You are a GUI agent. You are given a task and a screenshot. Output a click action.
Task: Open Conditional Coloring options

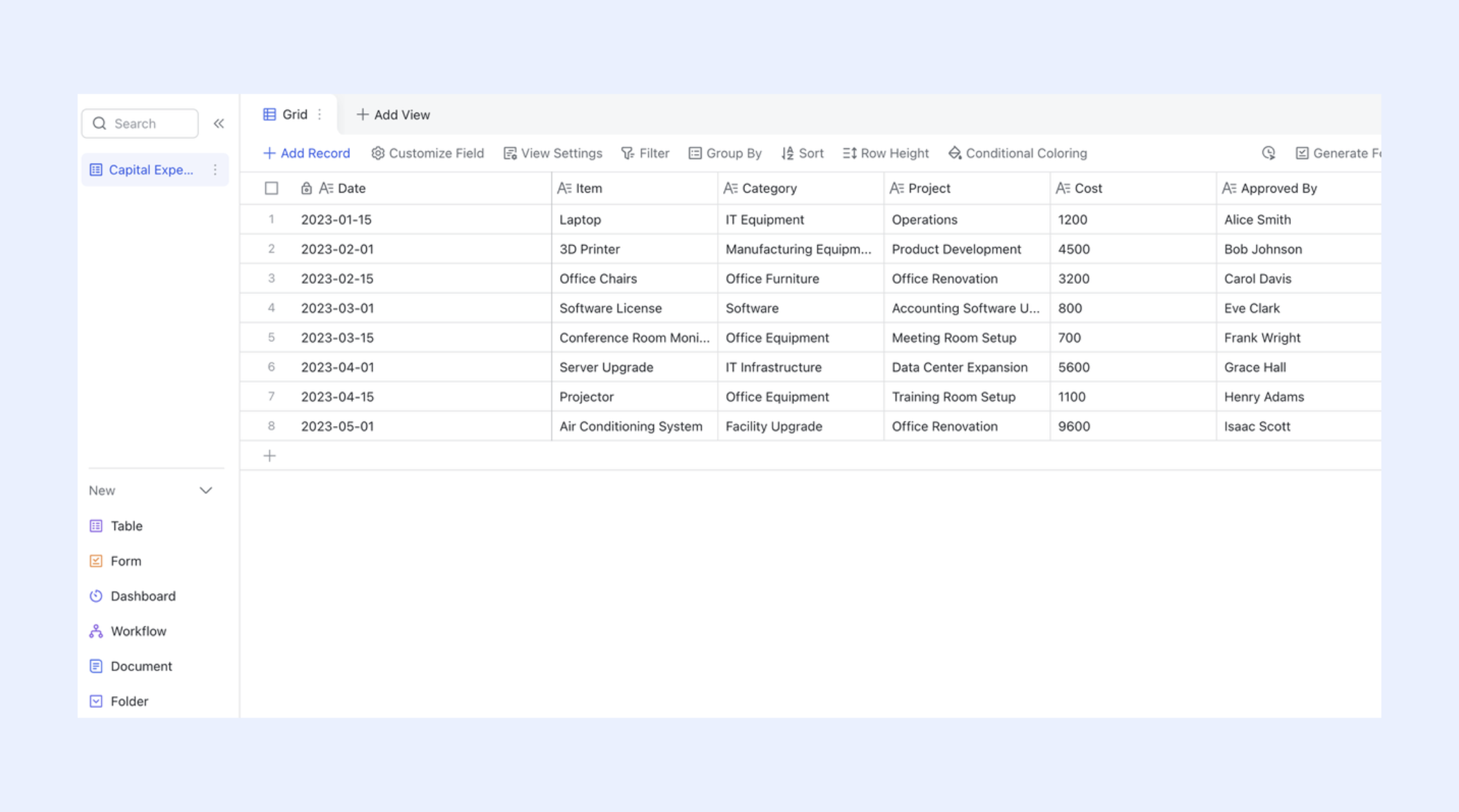click(1018, 153)
